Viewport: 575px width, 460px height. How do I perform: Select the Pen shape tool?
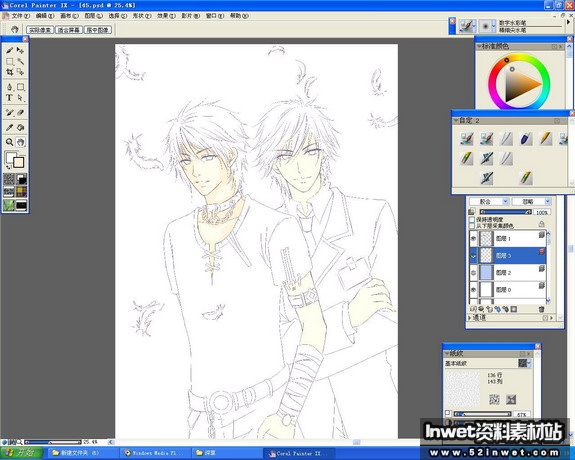click(x=10, y=87)
